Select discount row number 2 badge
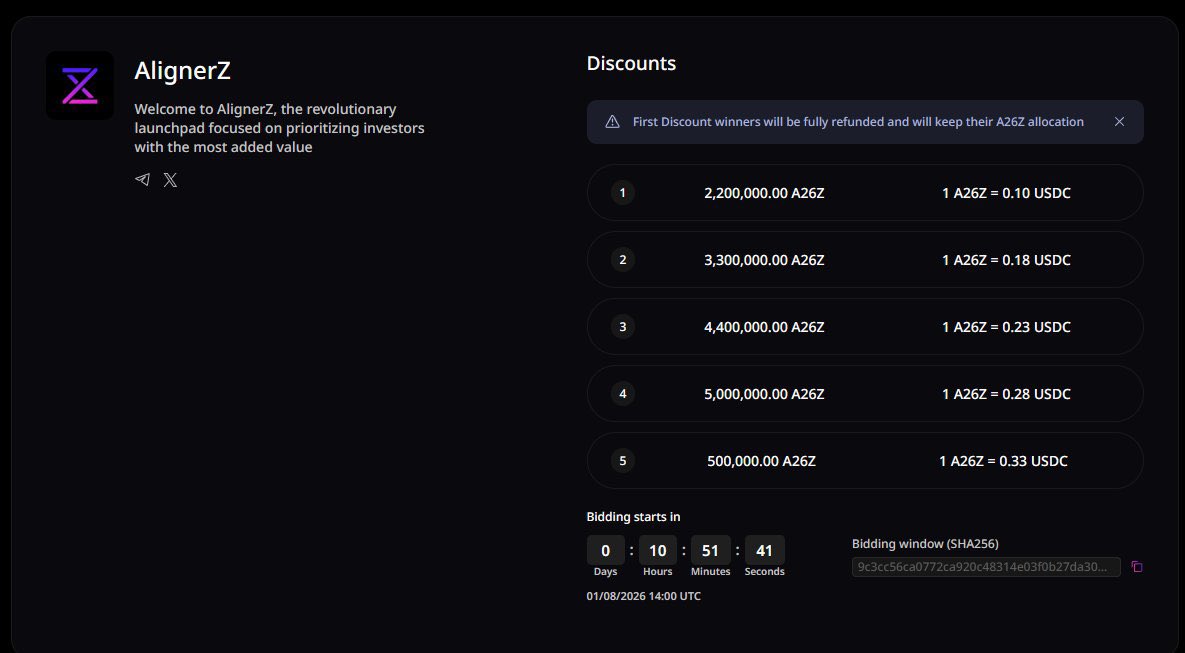1185x653 pixels. click(623, 260)
